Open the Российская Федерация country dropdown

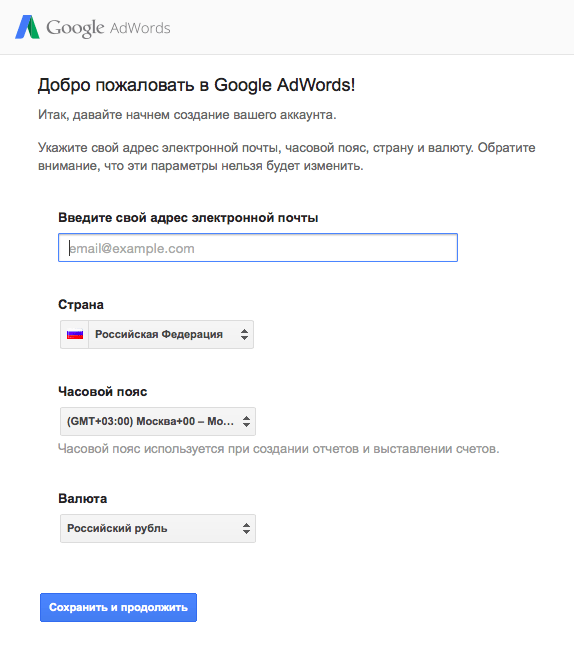[x=157, y=334]
